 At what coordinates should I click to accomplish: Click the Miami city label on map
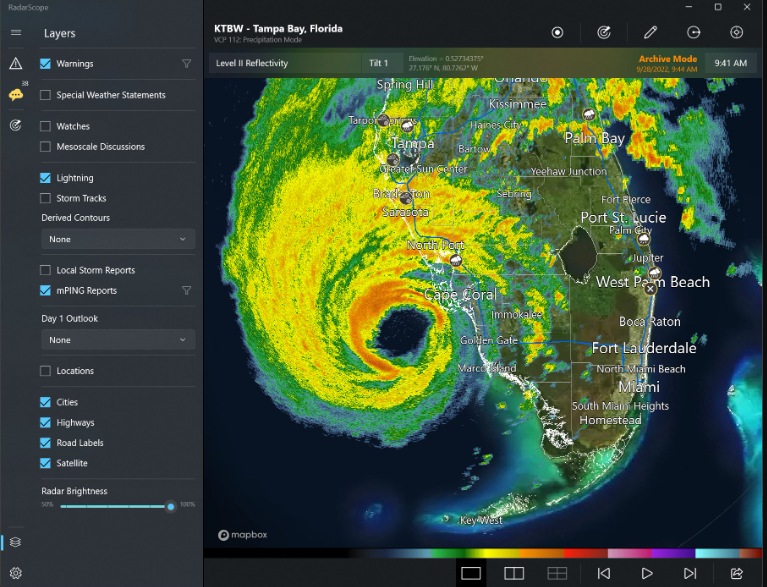639,387
